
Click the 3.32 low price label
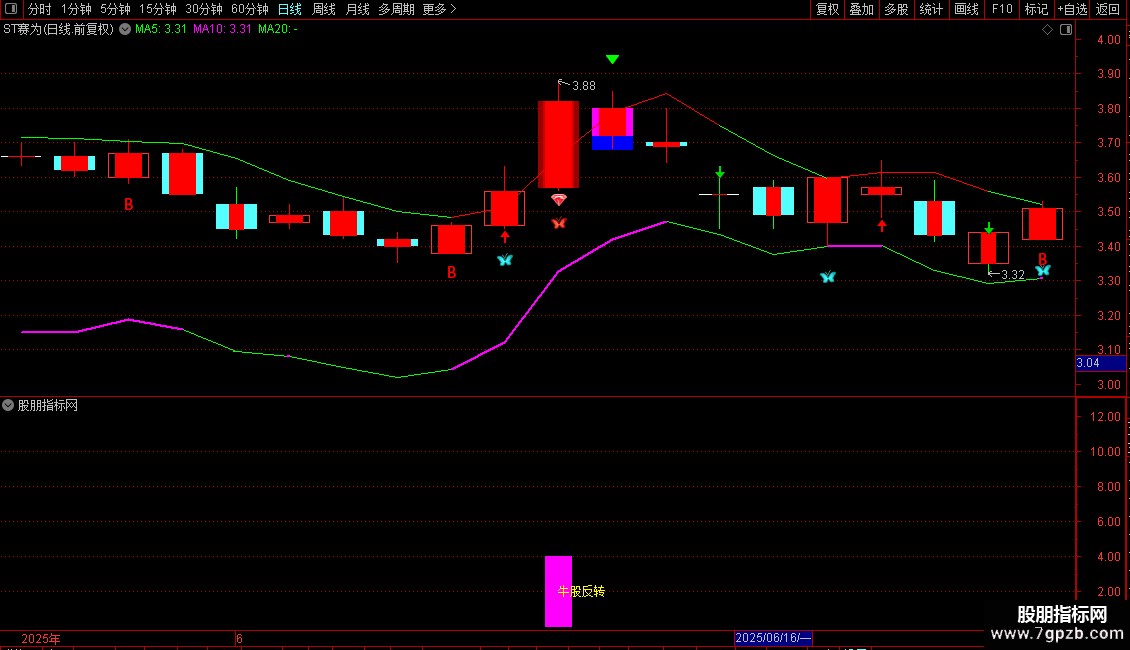(1013, 275)
